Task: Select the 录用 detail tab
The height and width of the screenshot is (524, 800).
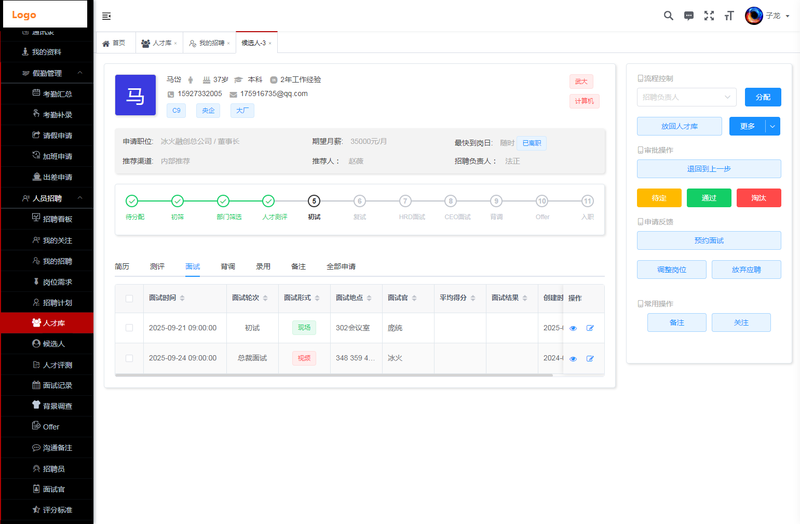Action: tap(263, 266)
